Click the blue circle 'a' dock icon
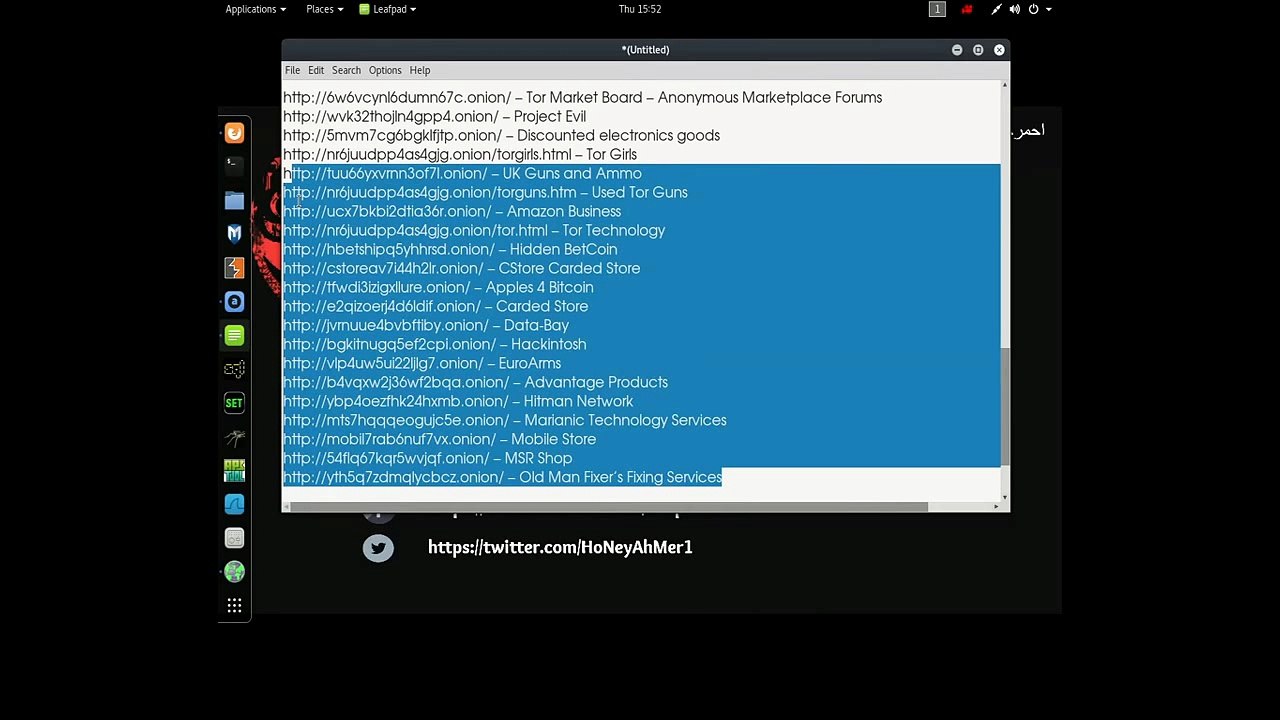This screenshot has height=720, width=1280. (x=234, y=301)
